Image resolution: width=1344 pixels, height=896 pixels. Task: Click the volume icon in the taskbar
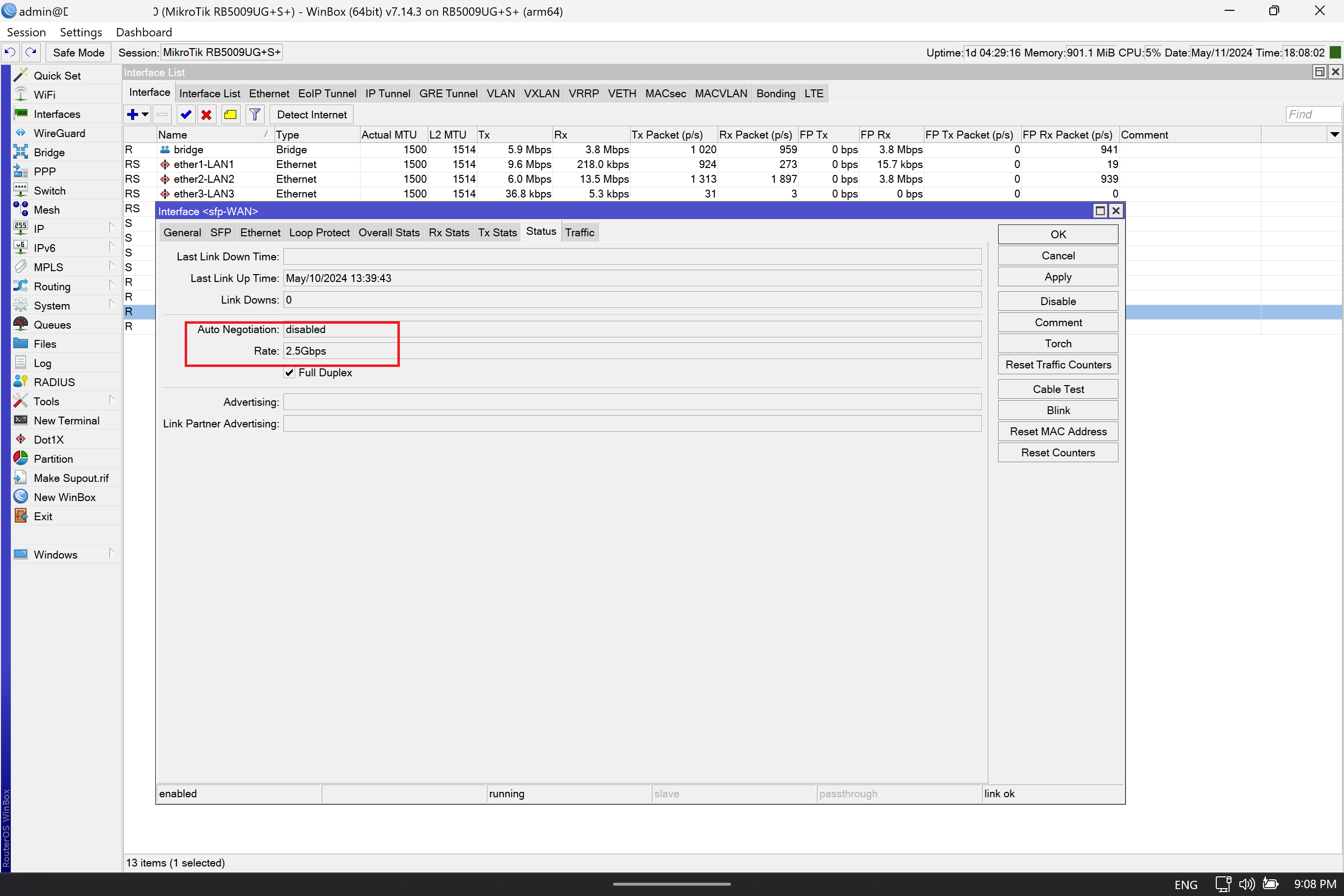pyautogui.click(x=1246, y=884)
